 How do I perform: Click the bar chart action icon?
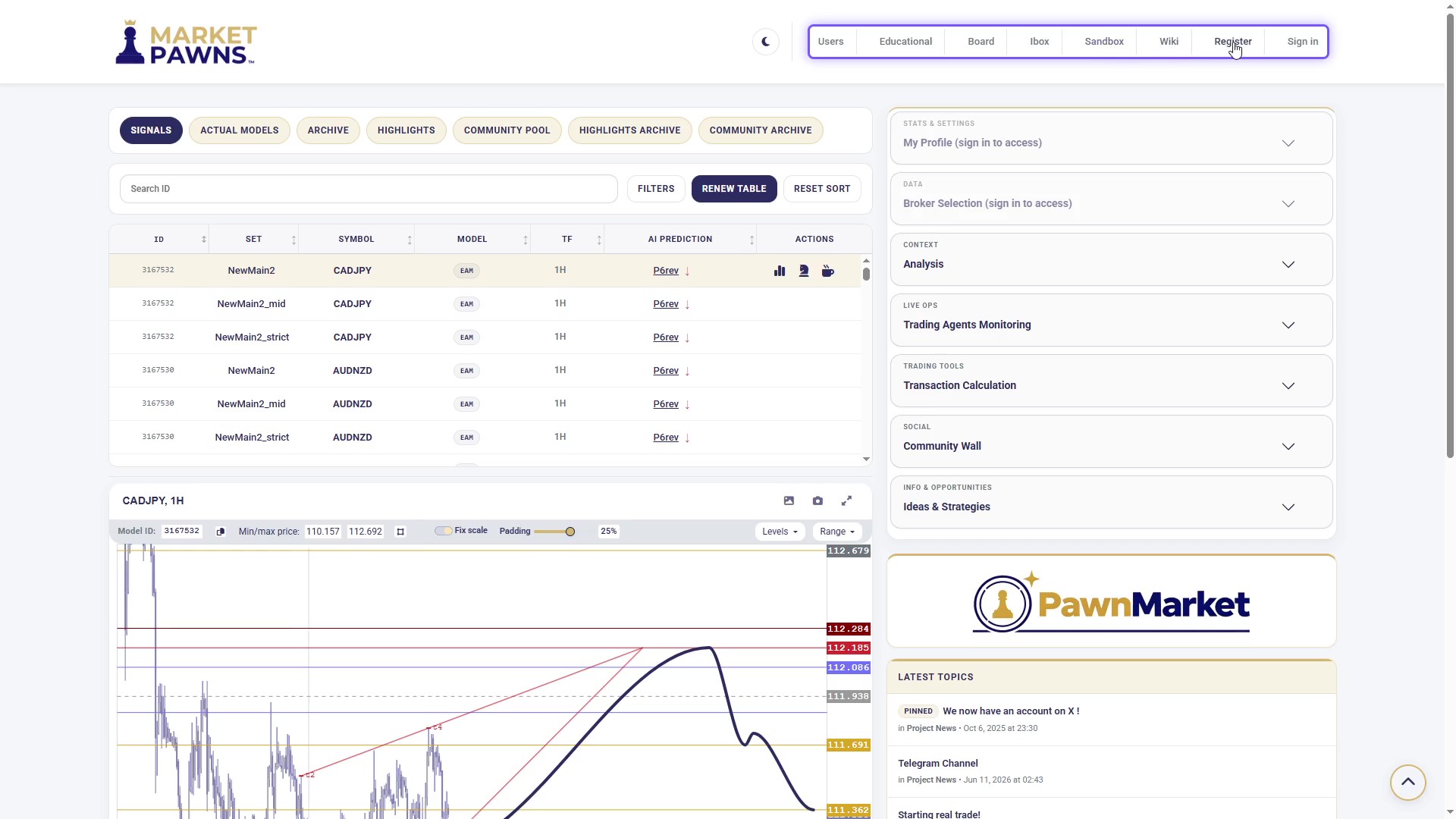tap(780, 271)
